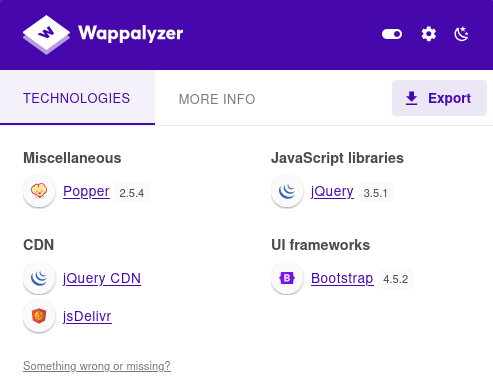This screenshot has height=386, width=493.
Task: Click the Popper icon
Action: click(x=39, y=191)
